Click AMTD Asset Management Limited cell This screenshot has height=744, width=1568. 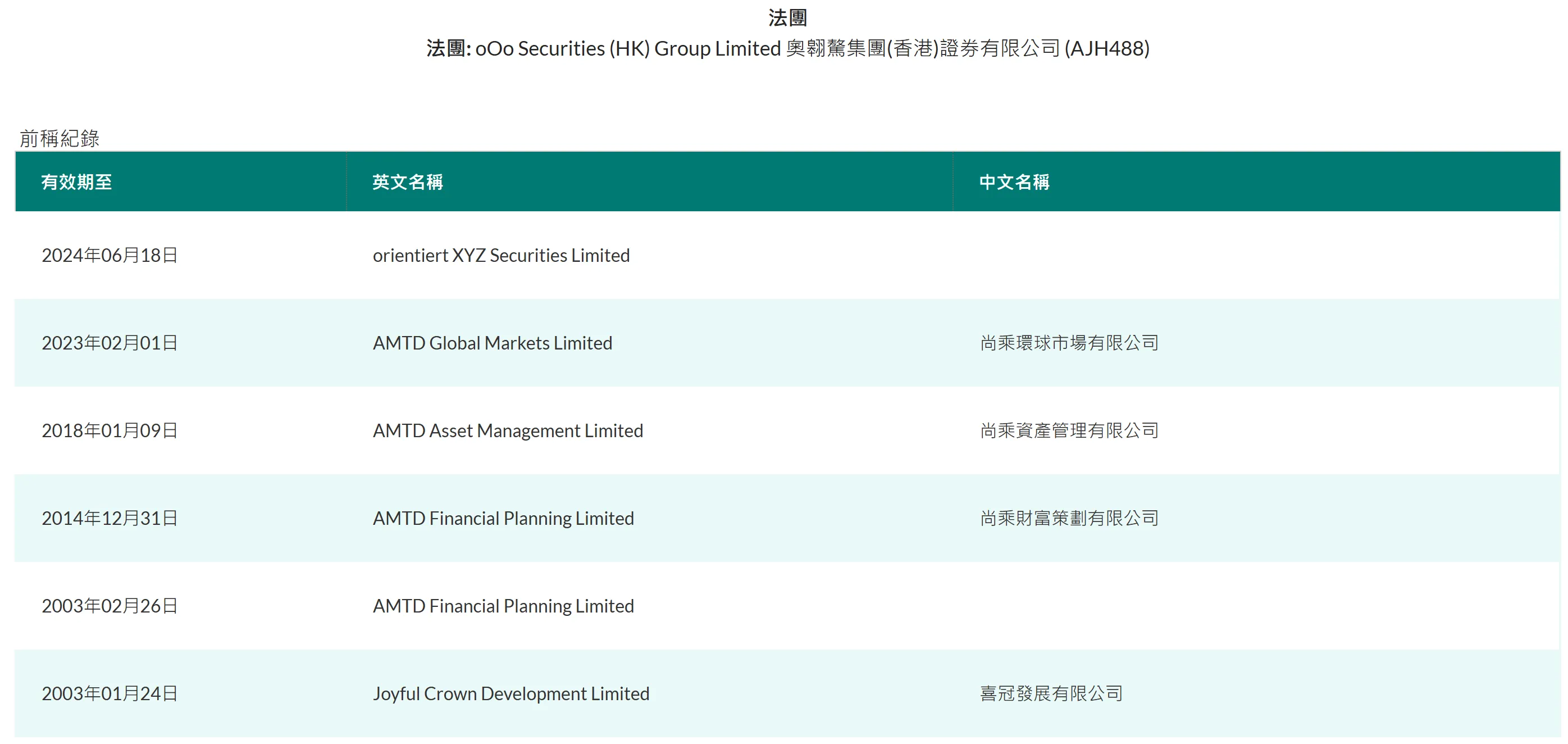pos(508,430)
